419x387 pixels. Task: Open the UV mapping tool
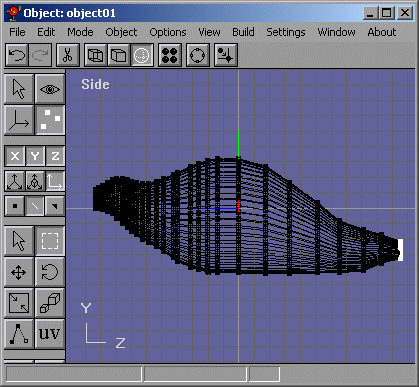(50, 334)
